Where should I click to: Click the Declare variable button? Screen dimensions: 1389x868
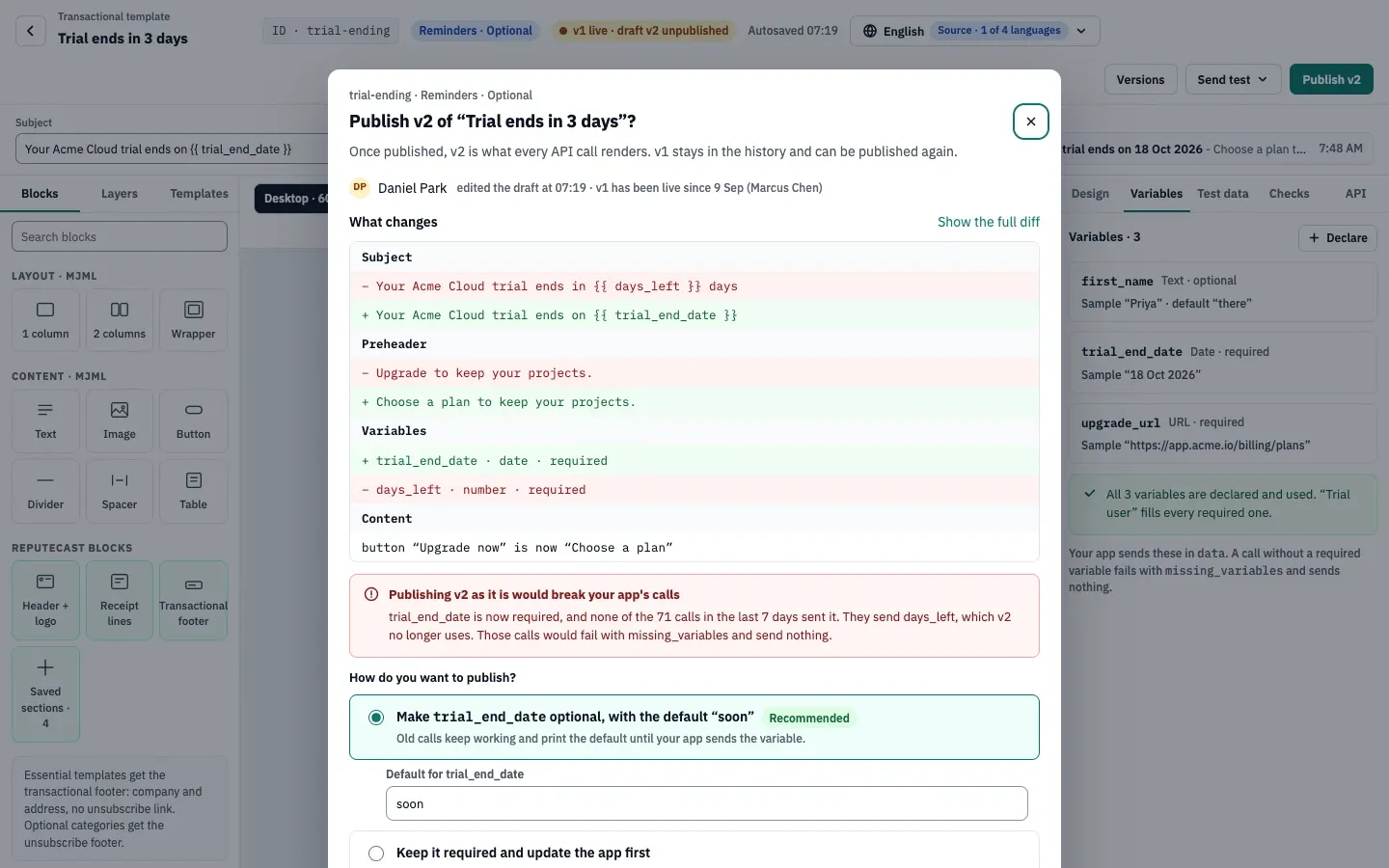coord(1338,237)
